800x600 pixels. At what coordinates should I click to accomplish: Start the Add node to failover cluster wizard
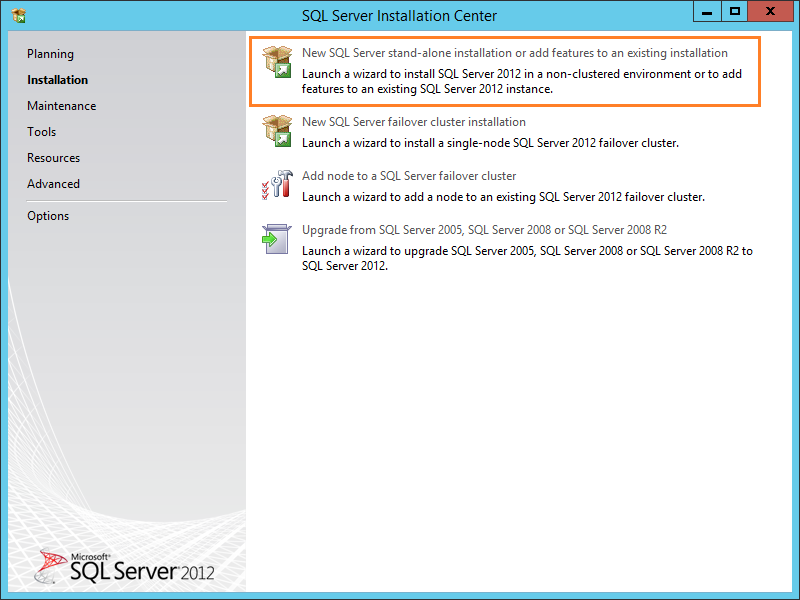[x=410, y=175]
